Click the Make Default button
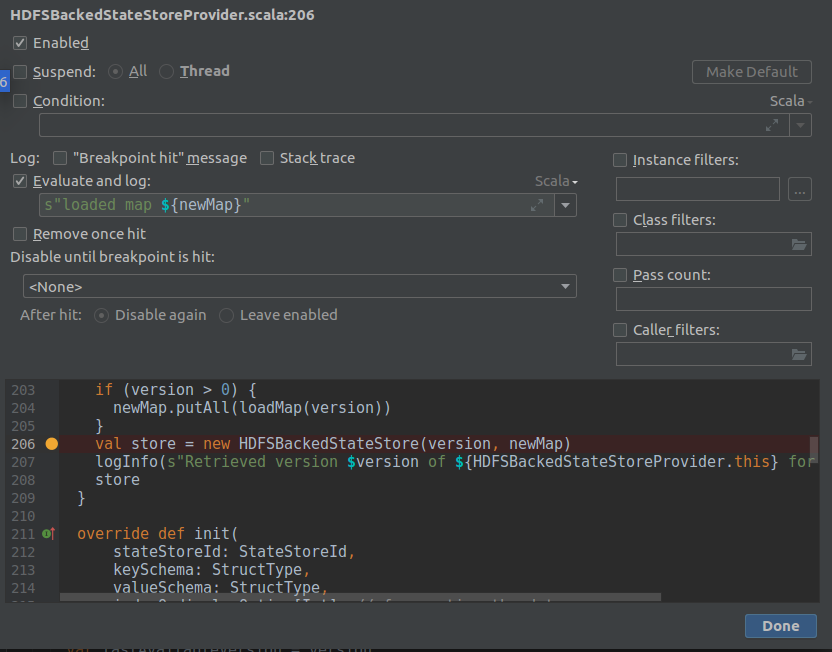 [752, 72]
